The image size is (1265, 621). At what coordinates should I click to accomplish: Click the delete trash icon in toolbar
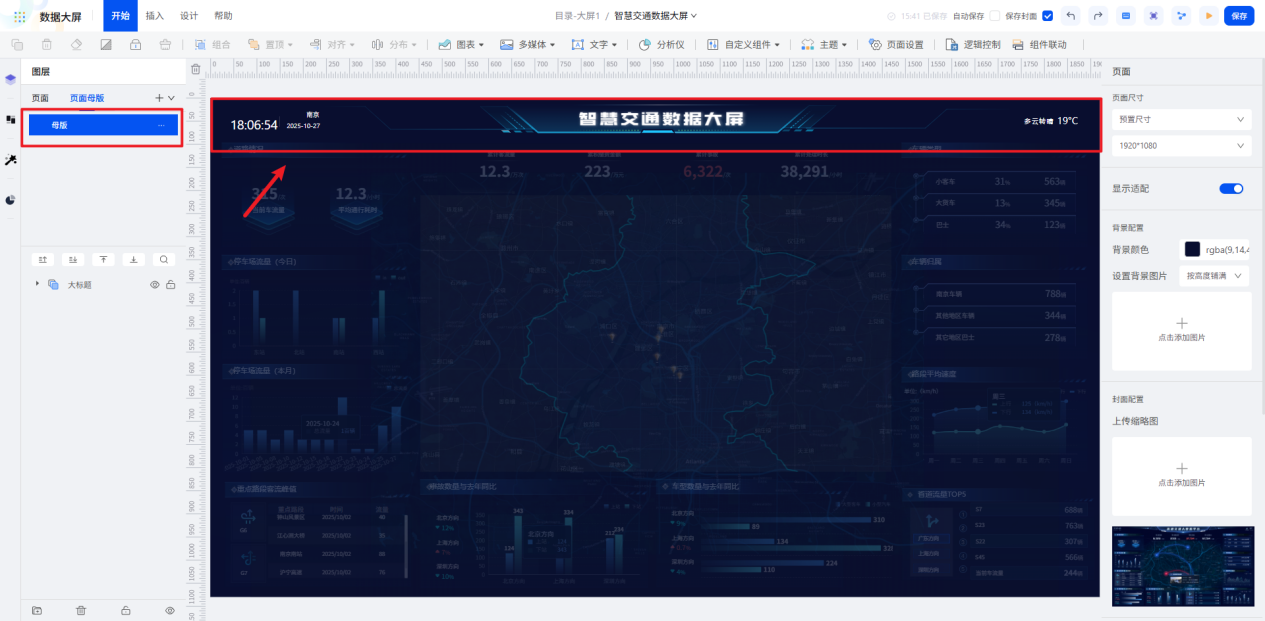(47, 45)
